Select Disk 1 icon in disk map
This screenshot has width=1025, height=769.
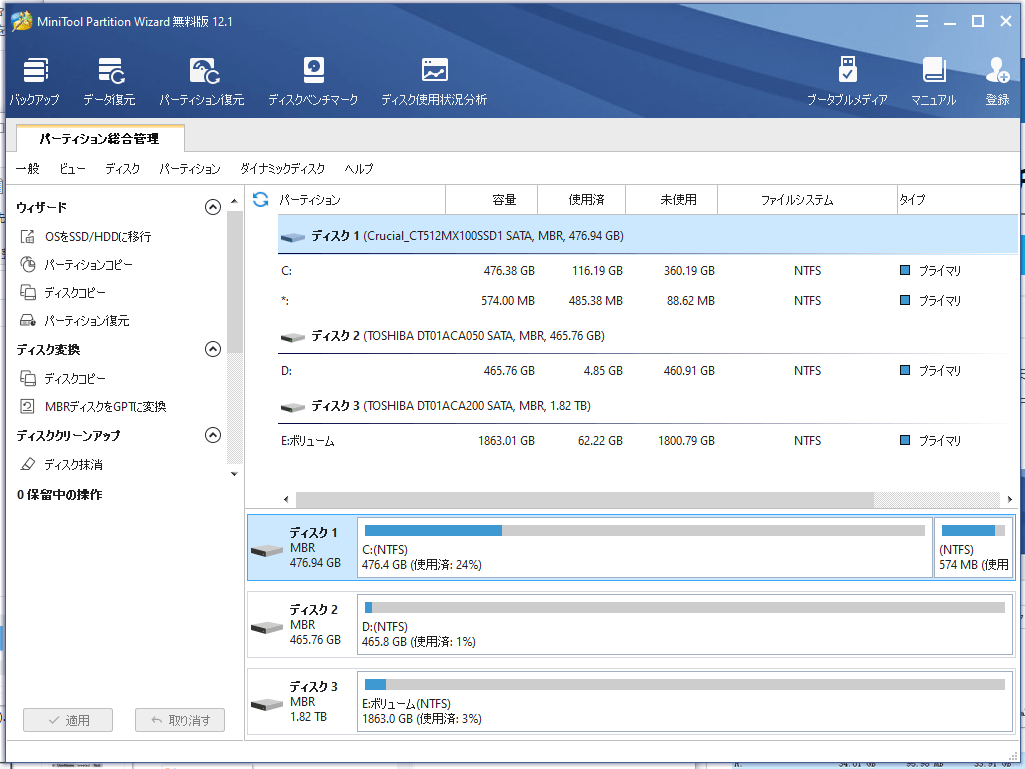pyautogui.click(x=267, y=550)
